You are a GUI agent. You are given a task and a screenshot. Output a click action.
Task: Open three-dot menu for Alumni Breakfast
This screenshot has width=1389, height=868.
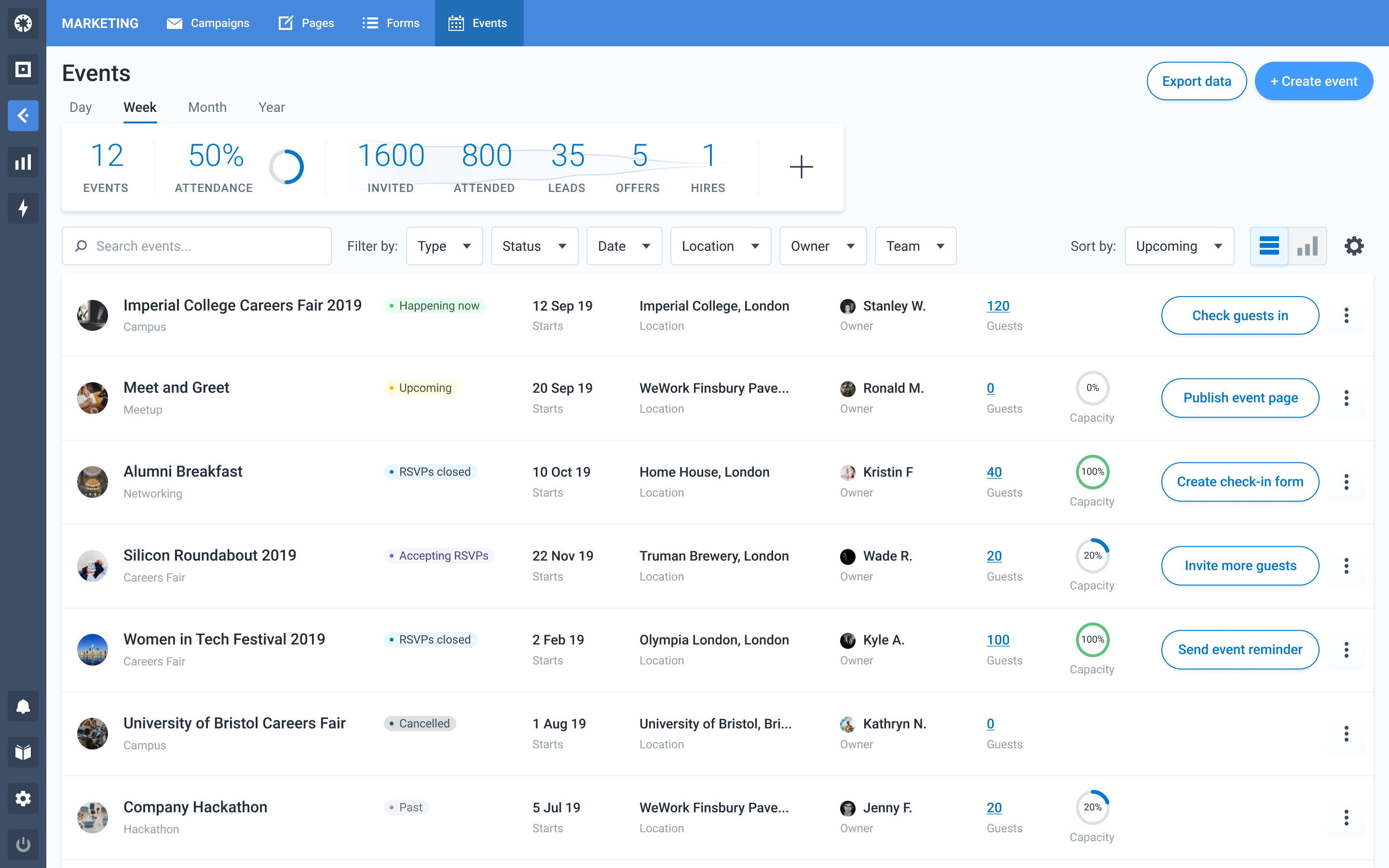pos(1346,482)
